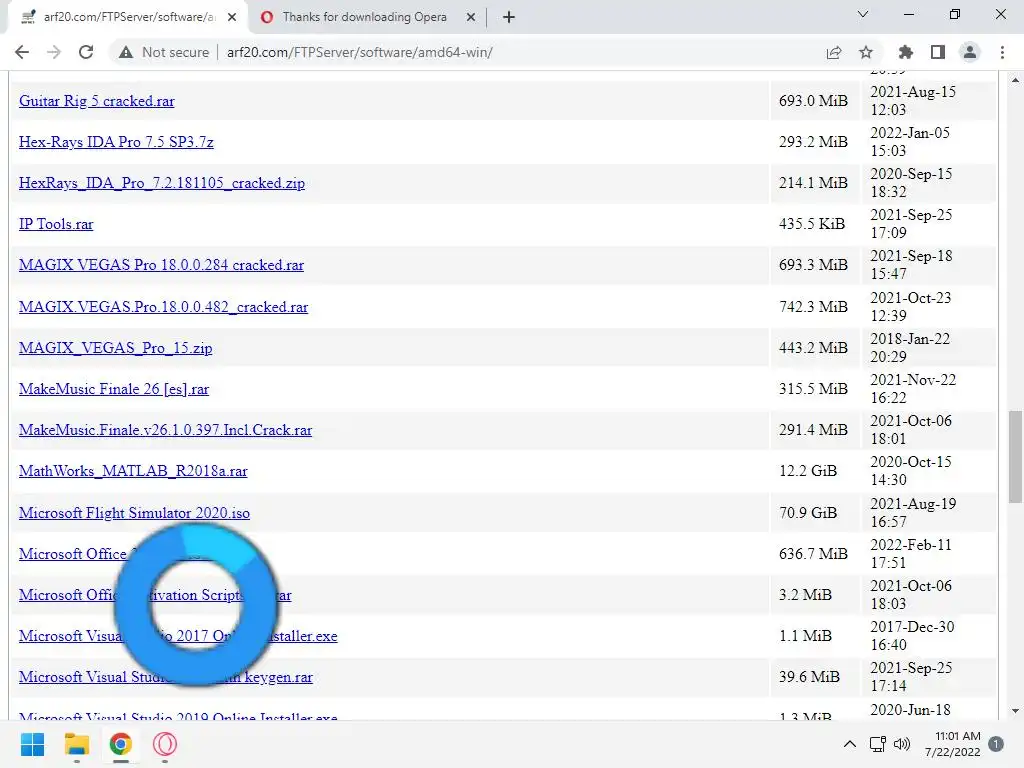Open the Chrome three-dot menu
The width and height of the screenshot is (1024, 768).
(x=1002, y=52)
